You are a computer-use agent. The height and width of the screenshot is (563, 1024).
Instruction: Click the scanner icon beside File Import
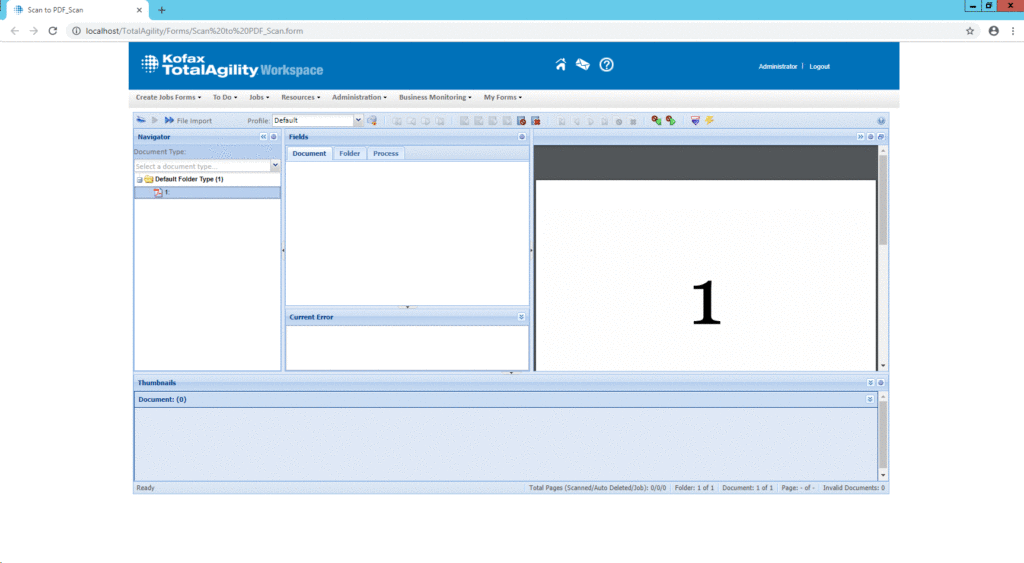(x=141, y=120)
